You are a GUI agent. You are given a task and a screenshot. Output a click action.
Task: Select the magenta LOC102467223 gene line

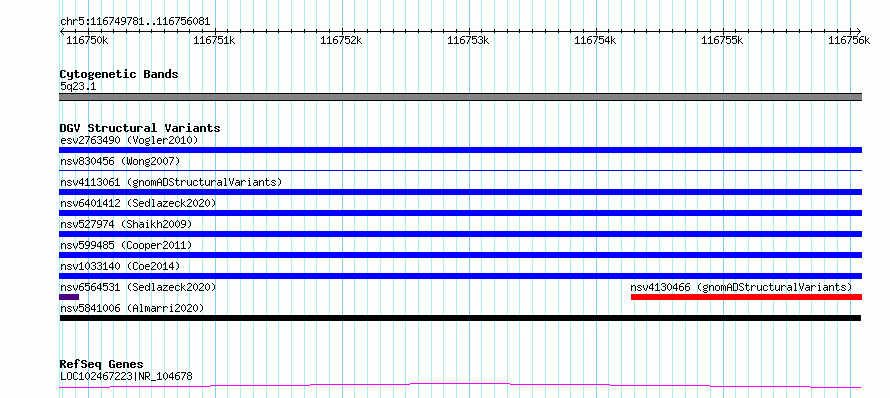click(460, 386)
